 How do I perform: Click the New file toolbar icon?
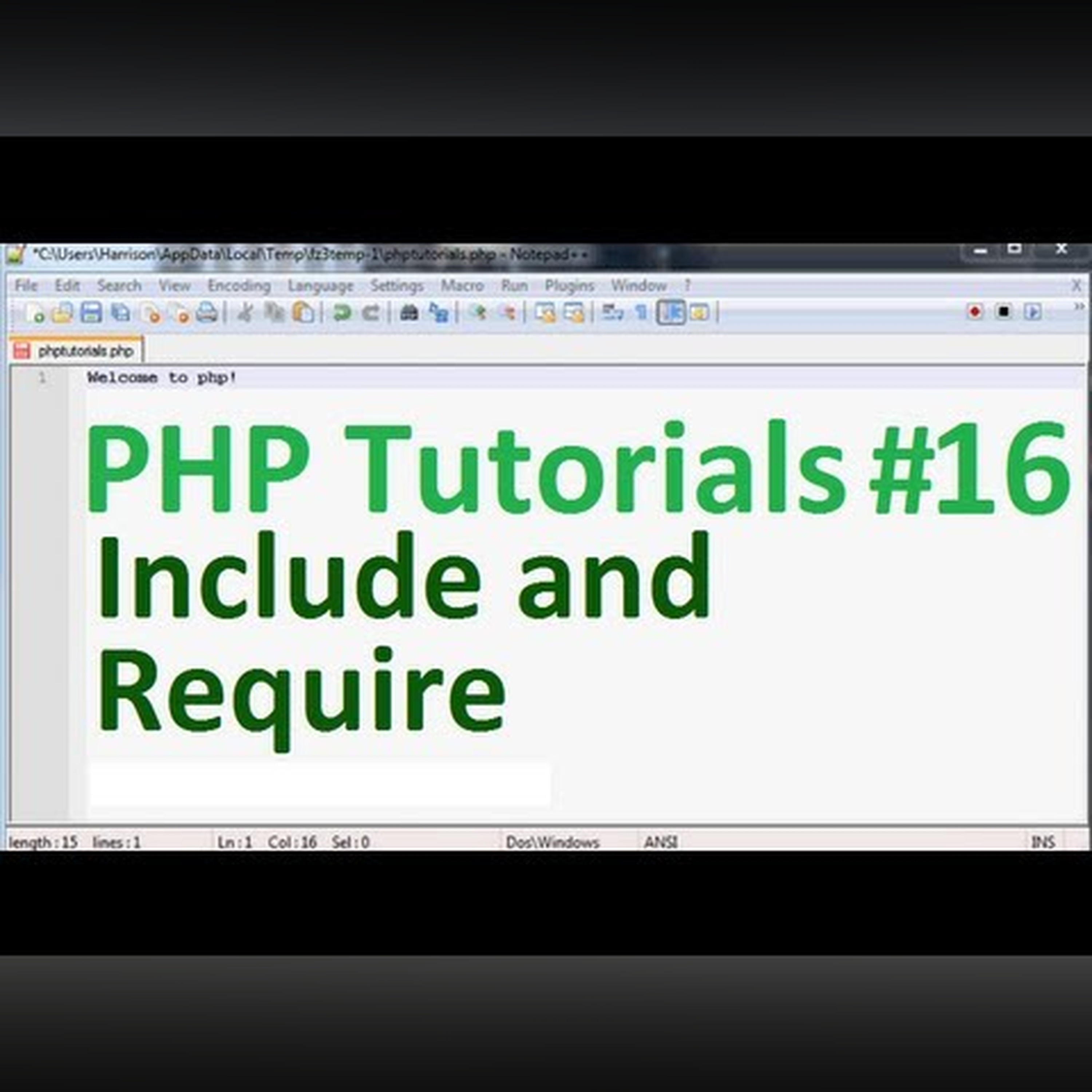click(x=35, y=313)
